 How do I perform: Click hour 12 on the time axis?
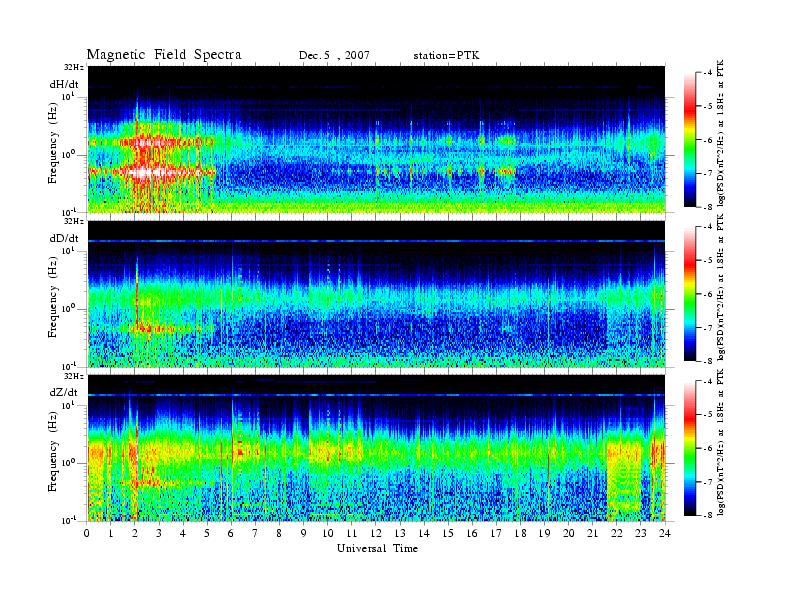376,533
